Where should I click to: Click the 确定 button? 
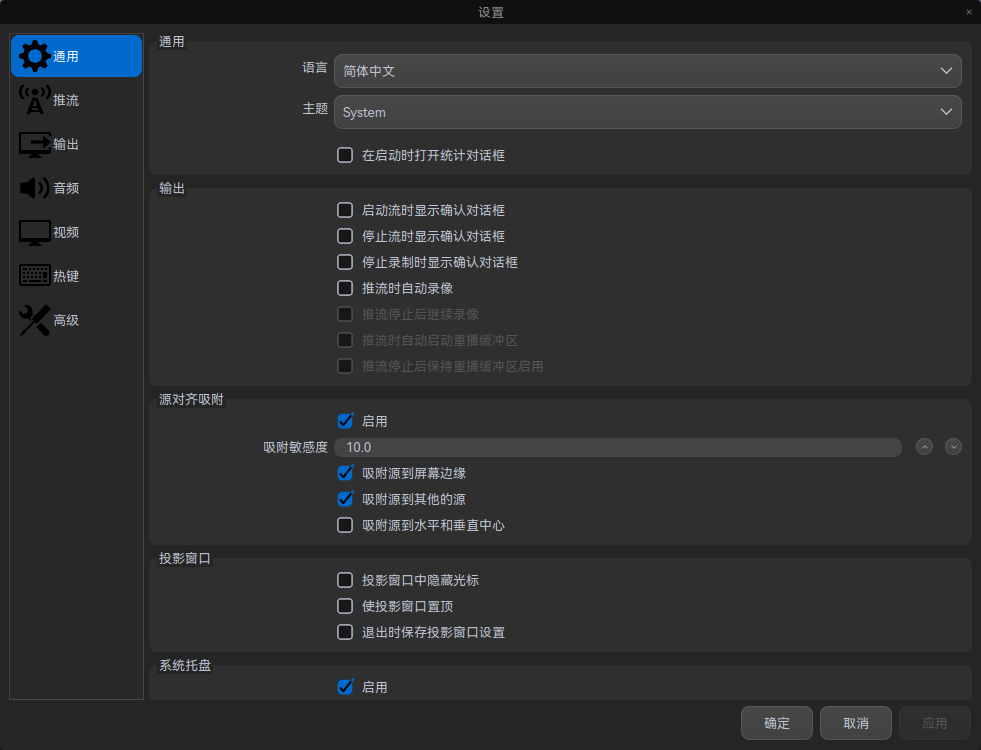pos(776,723)
